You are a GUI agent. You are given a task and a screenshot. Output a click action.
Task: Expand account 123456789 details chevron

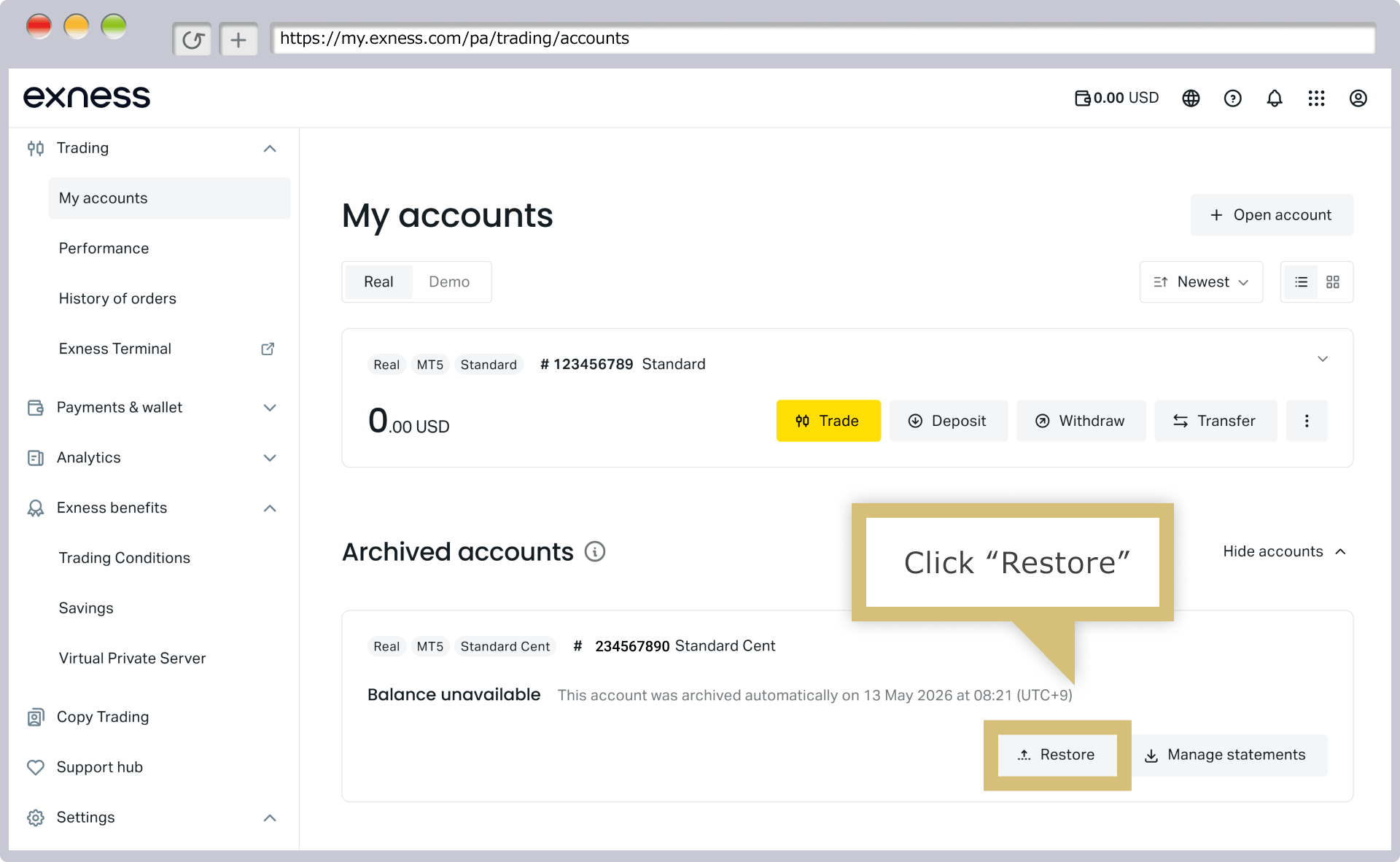pos(1323,359)
